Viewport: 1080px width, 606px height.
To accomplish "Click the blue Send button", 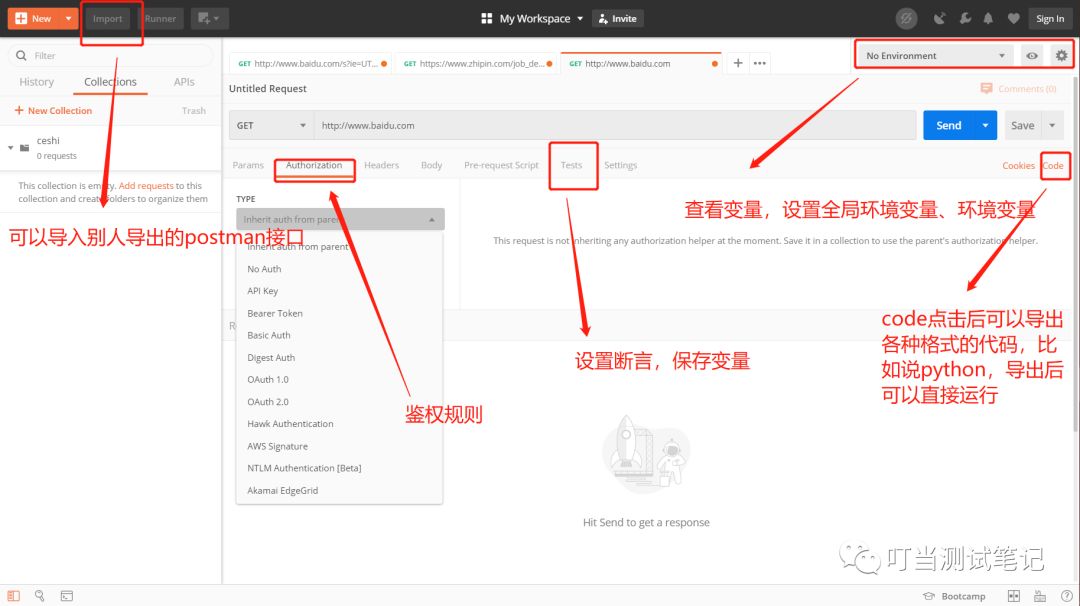I will pos(948,125).
